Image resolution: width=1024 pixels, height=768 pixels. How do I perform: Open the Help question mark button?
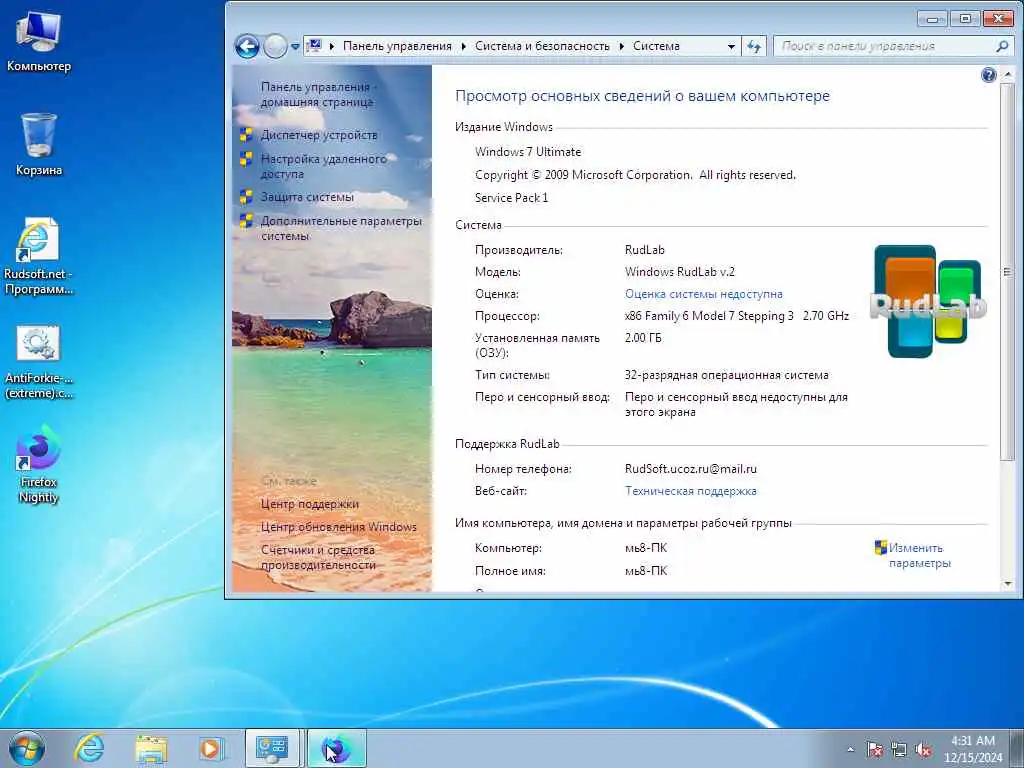tap(989, 75)
